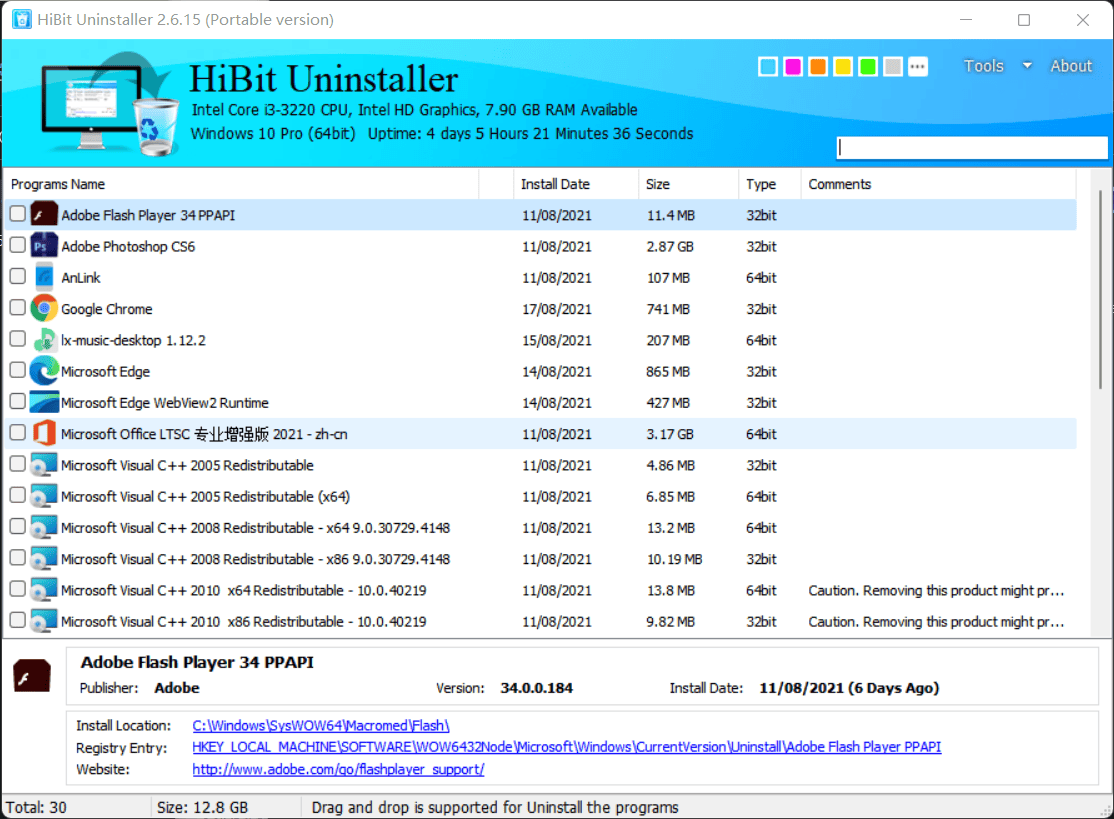Screen dimensions: 1114x819
Task: Check the Microsoft Edge WebView2 Runtime checkbox
Action: point(17,401)
